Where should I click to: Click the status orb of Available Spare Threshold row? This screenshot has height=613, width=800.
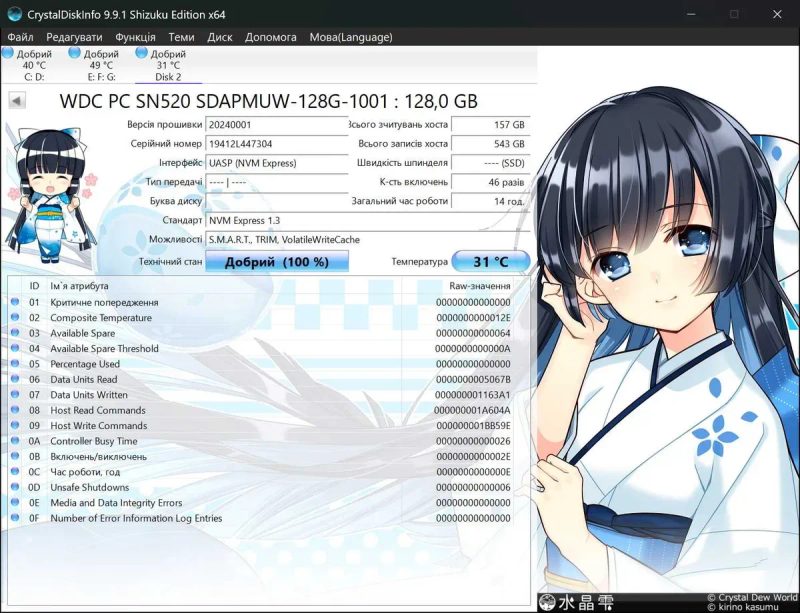point(15,348)
